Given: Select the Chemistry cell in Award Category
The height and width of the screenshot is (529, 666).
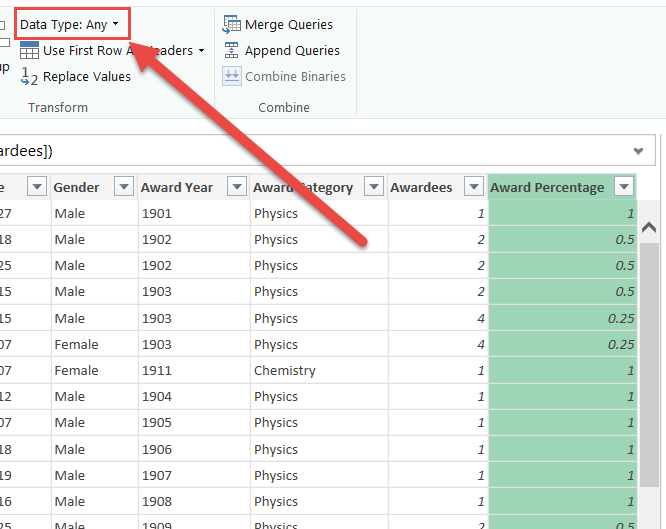Looking at the screenshot, I should [x=285, y=370].
